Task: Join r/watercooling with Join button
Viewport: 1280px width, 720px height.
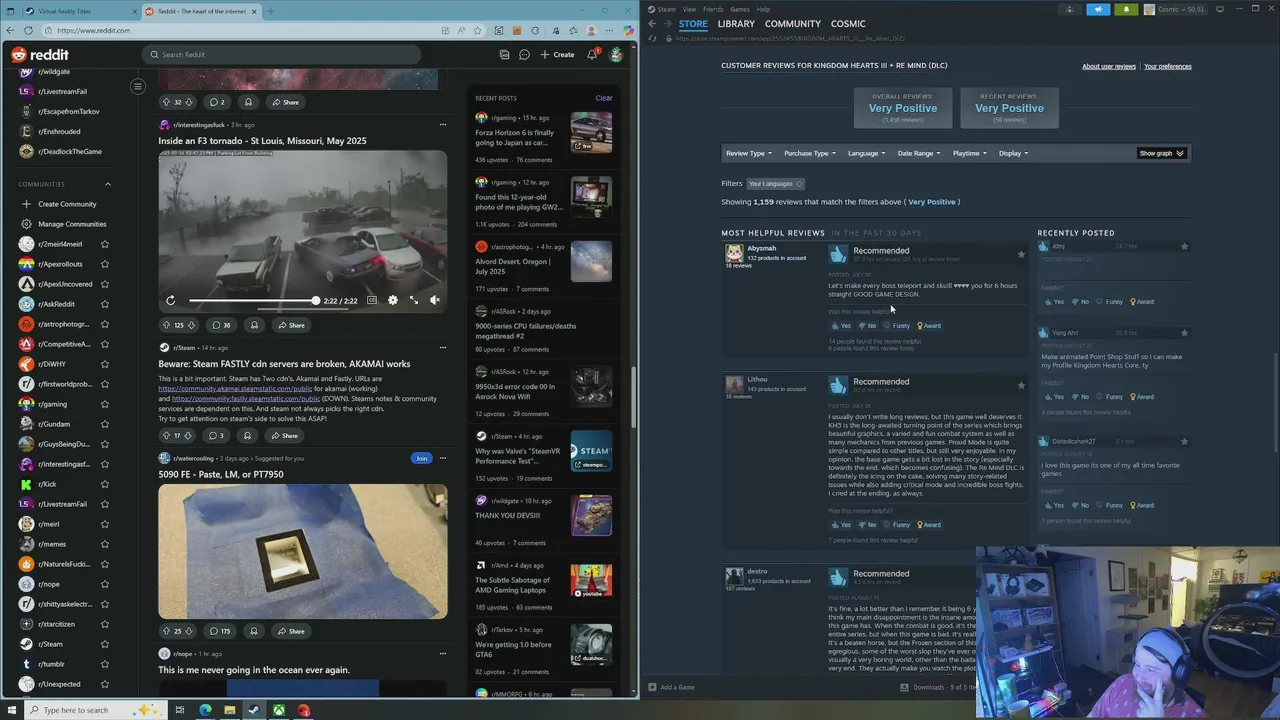Action: 421,458
